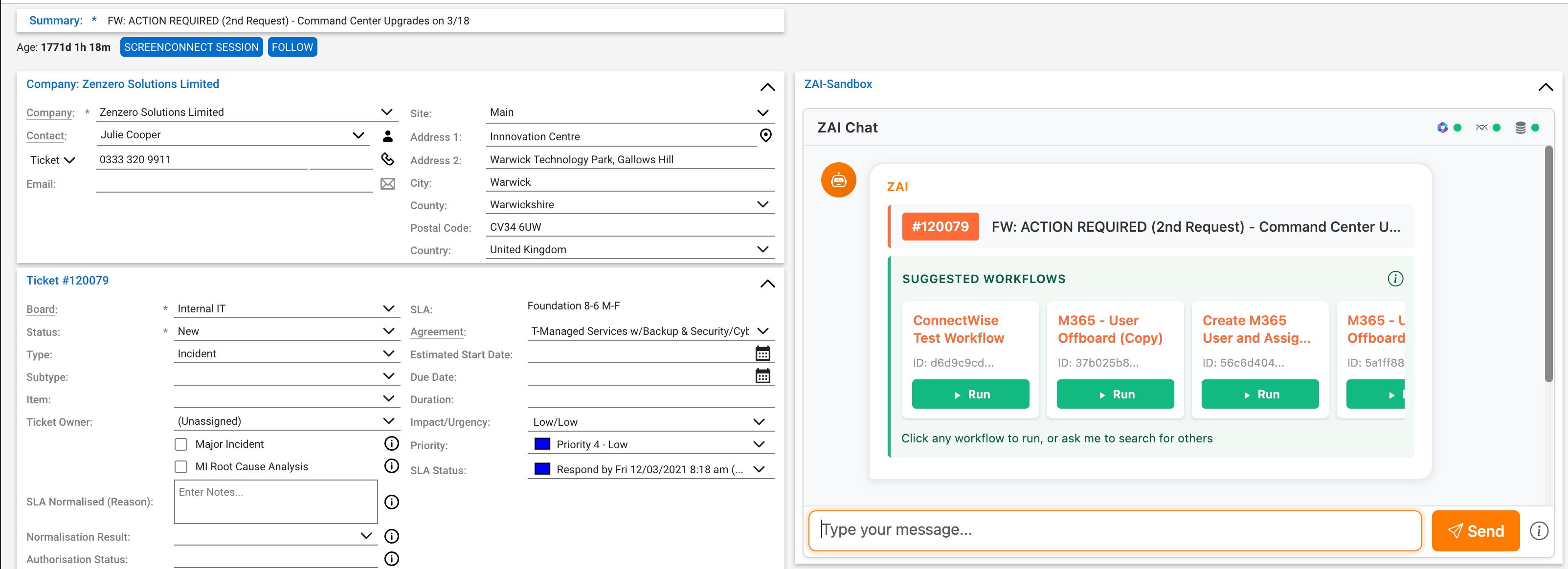Click the Email input field
This screenshot has height=569, width=1568.
[x=234, y=184]
